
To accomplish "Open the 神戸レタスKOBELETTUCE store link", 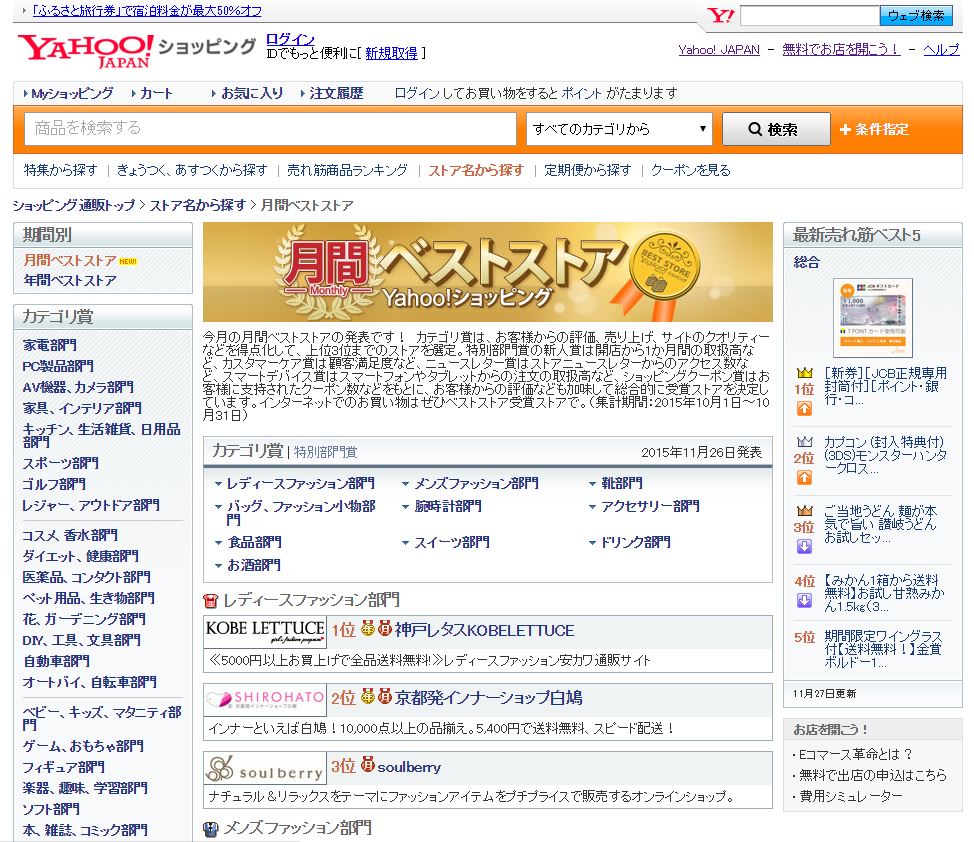I will pyautogui.click(x=485, y=631).
